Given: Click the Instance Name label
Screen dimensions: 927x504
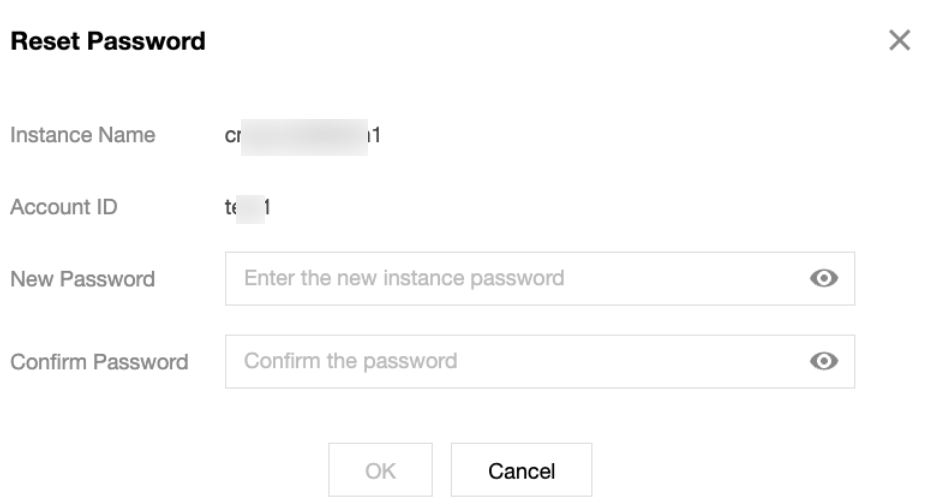Looking at the screenshot, I should (x=83, y=135).
